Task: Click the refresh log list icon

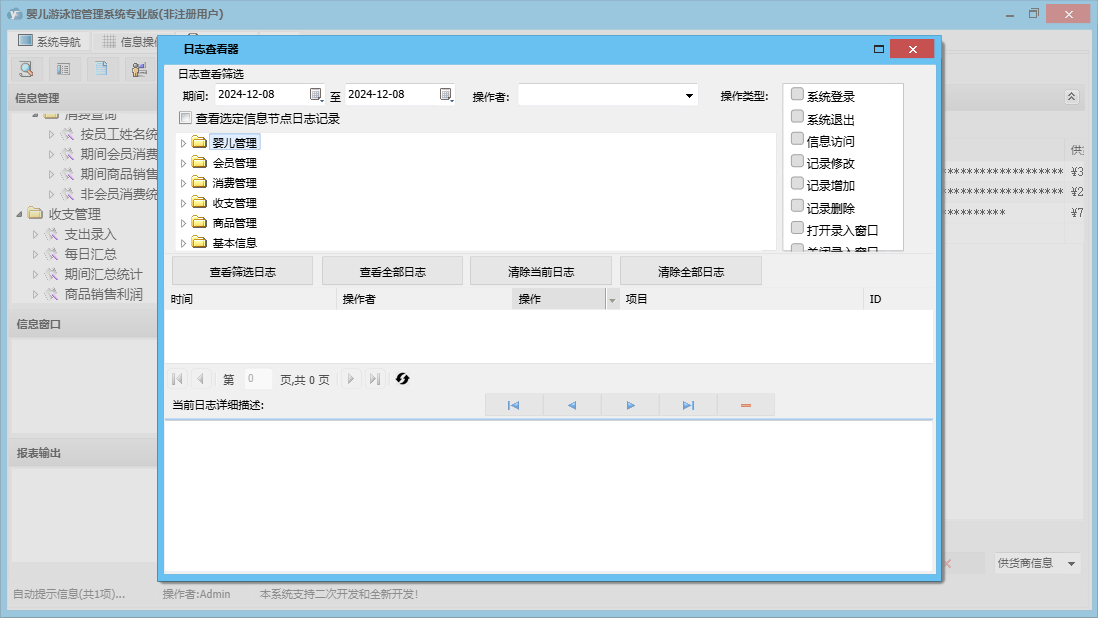Action: 402,379
